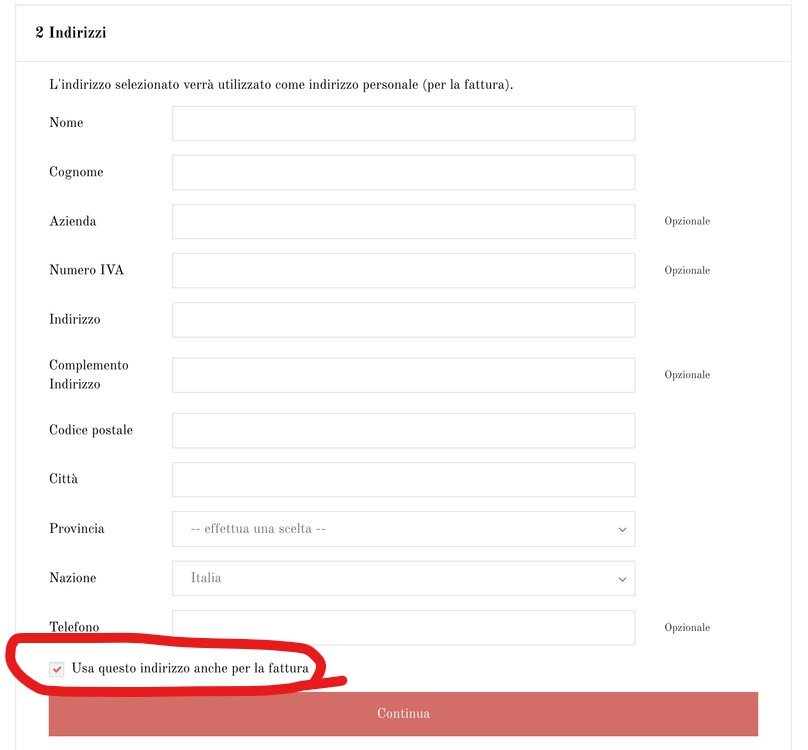Click the Complemento Indirizzo field

point(403,375)
